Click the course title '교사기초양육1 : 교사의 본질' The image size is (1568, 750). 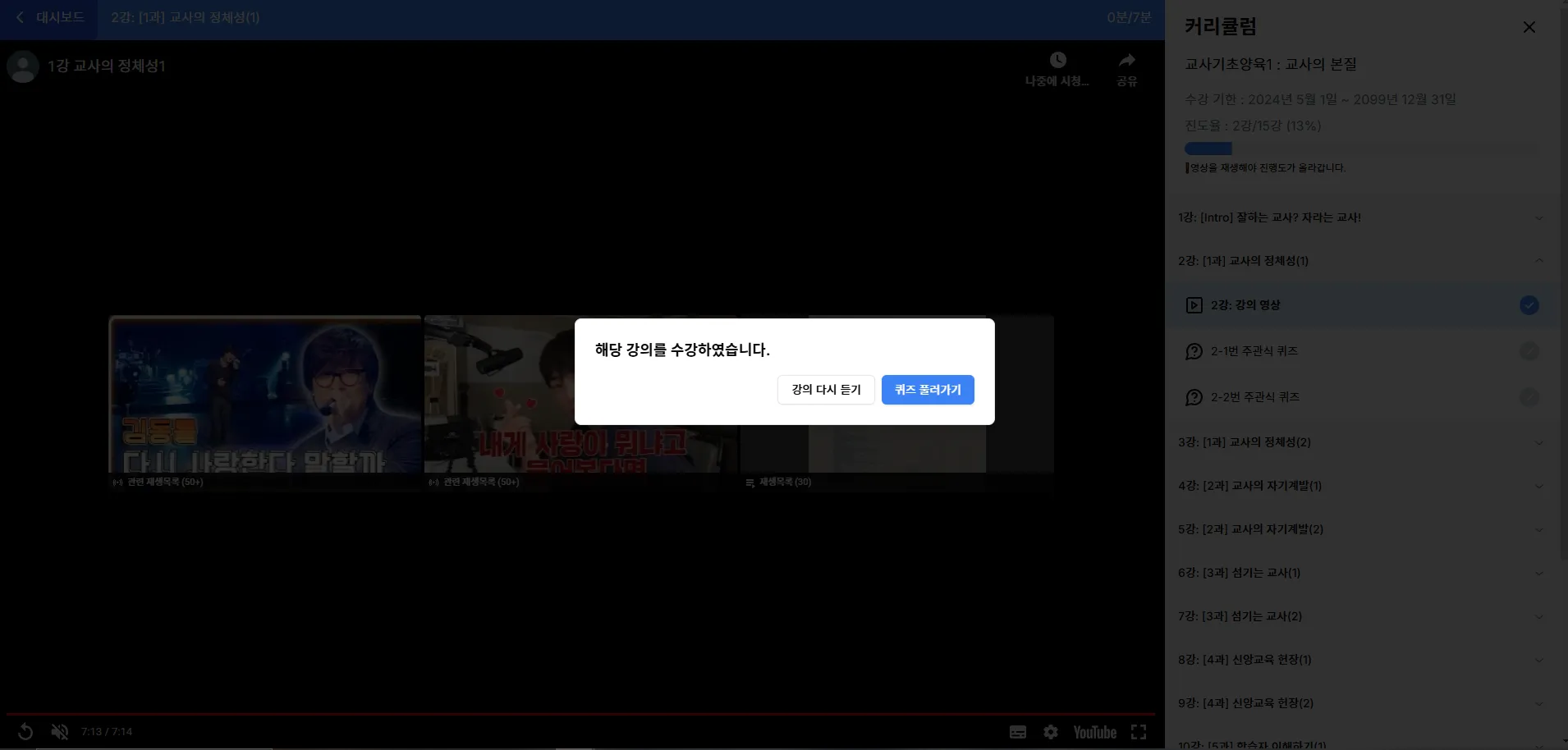(1271, 64)
